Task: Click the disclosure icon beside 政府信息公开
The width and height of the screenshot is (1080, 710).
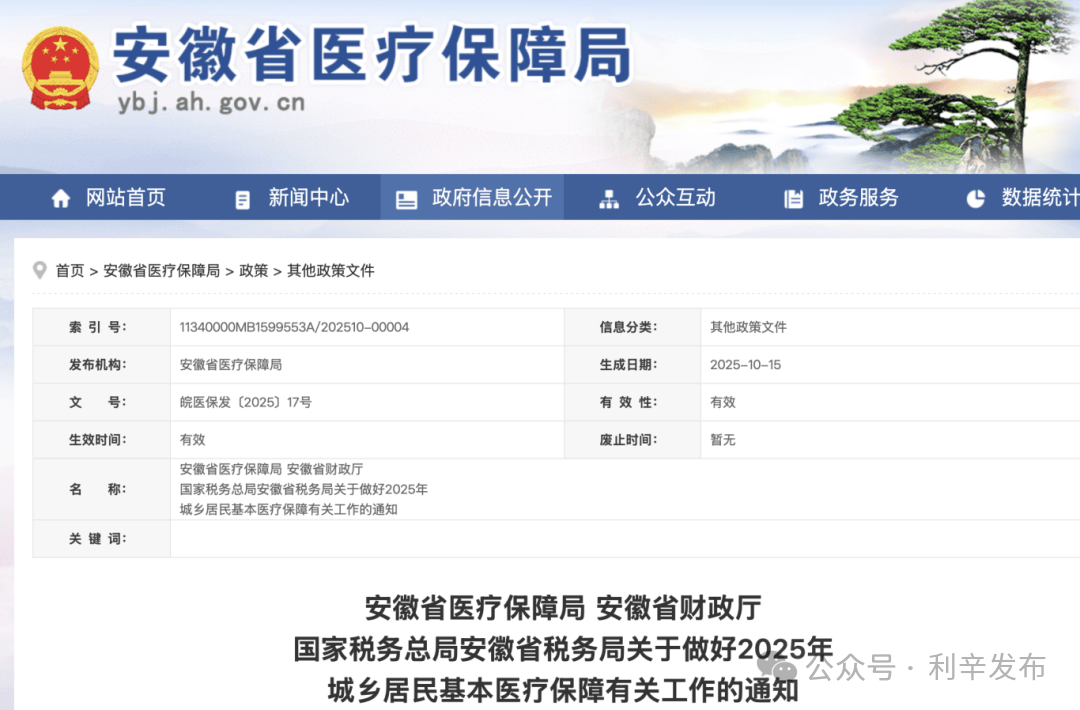Action: 405,196
